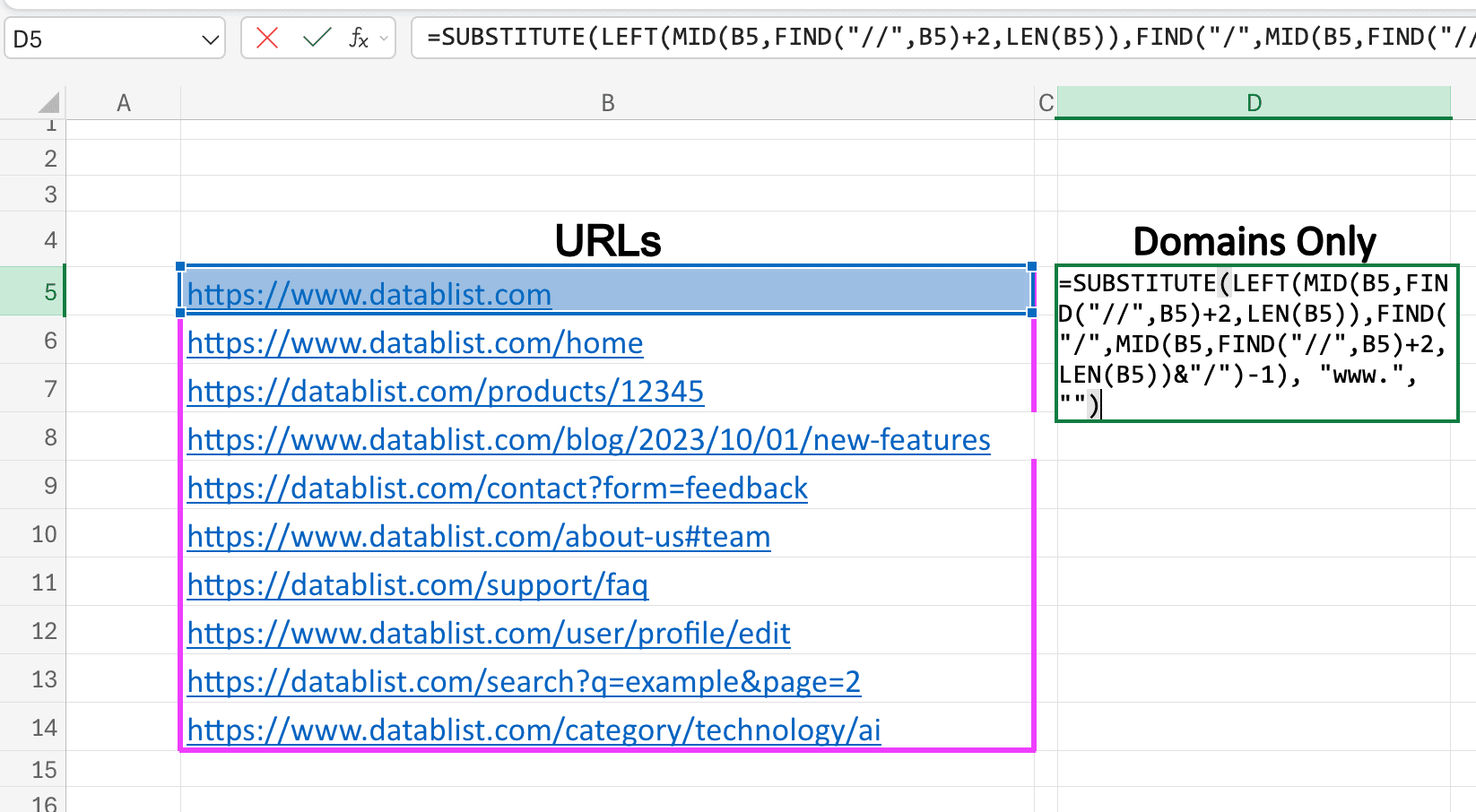Open the https://www.datablist.com link

[x=368, y=294]
